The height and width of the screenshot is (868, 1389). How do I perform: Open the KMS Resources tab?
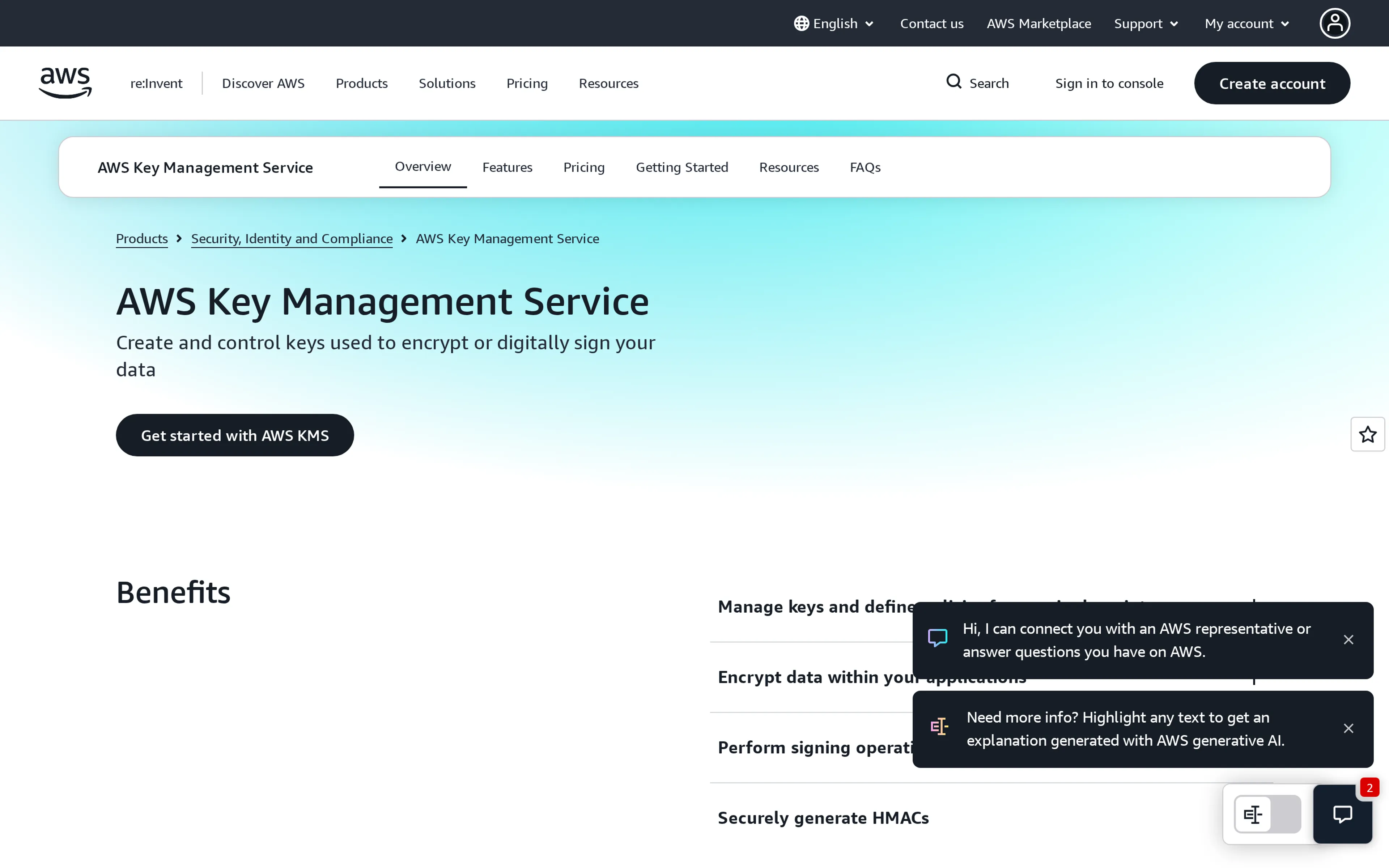coord(789,167)
